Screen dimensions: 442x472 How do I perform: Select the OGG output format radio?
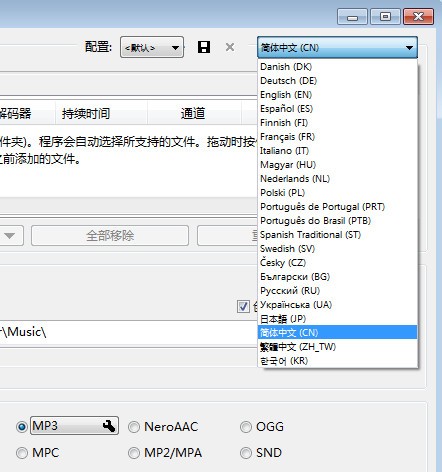(x=246, y=427)
